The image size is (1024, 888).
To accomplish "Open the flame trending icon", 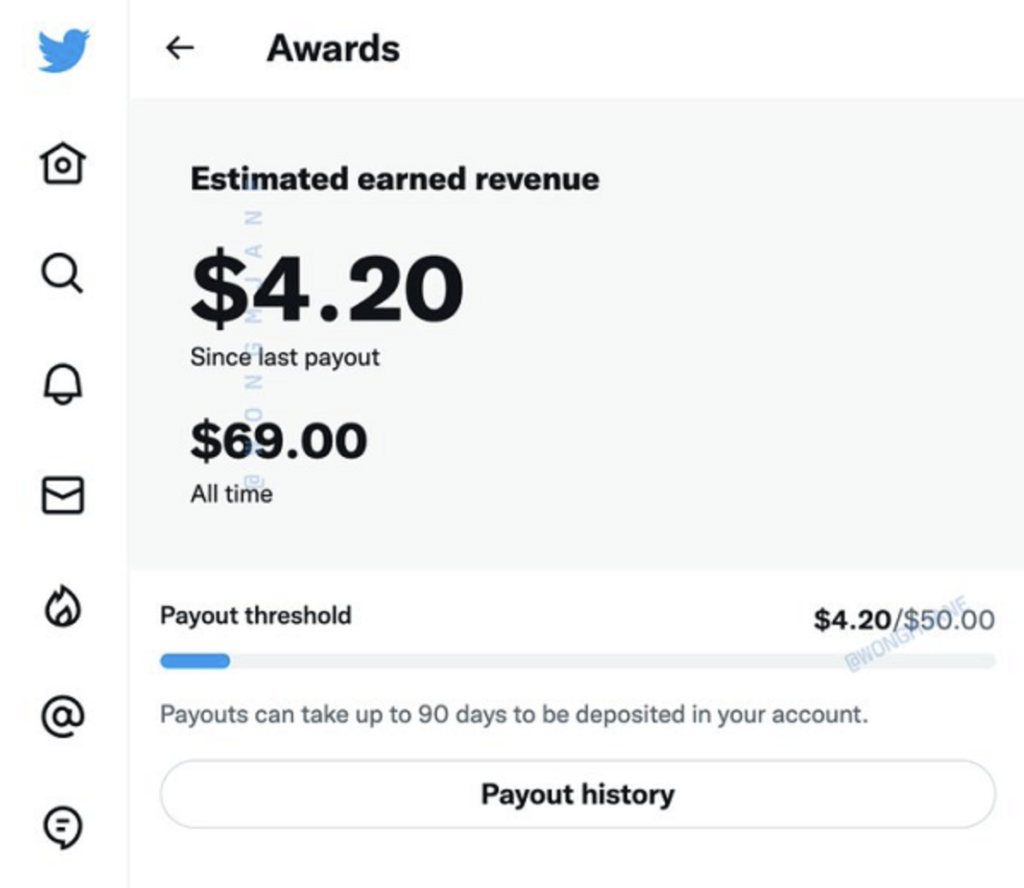I will (63, 606).
